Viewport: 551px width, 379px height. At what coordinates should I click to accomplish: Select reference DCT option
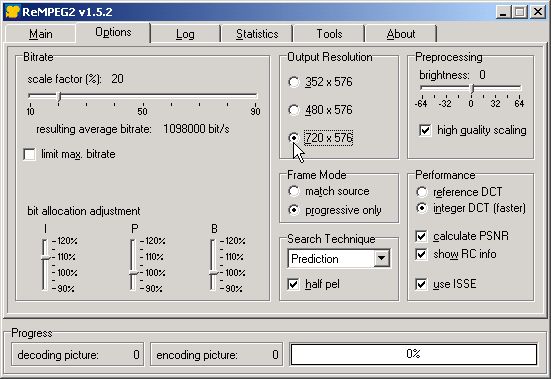(421, 192)
